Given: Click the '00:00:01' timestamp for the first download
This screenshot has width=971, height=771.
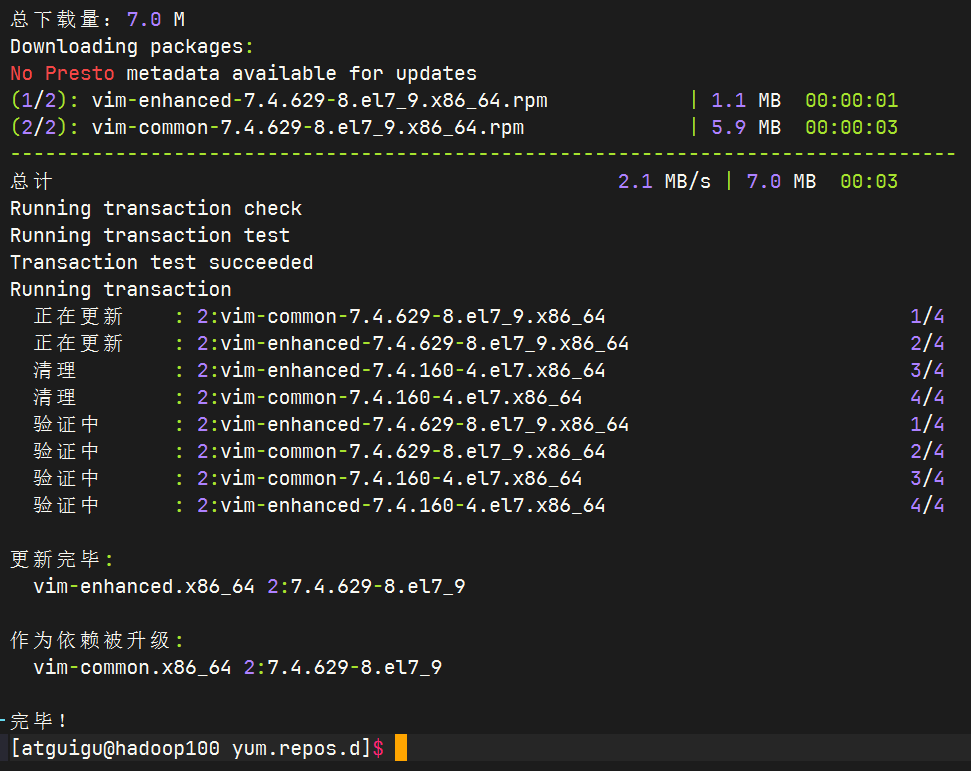Looking at the screenshot, I should click(851, 100).
